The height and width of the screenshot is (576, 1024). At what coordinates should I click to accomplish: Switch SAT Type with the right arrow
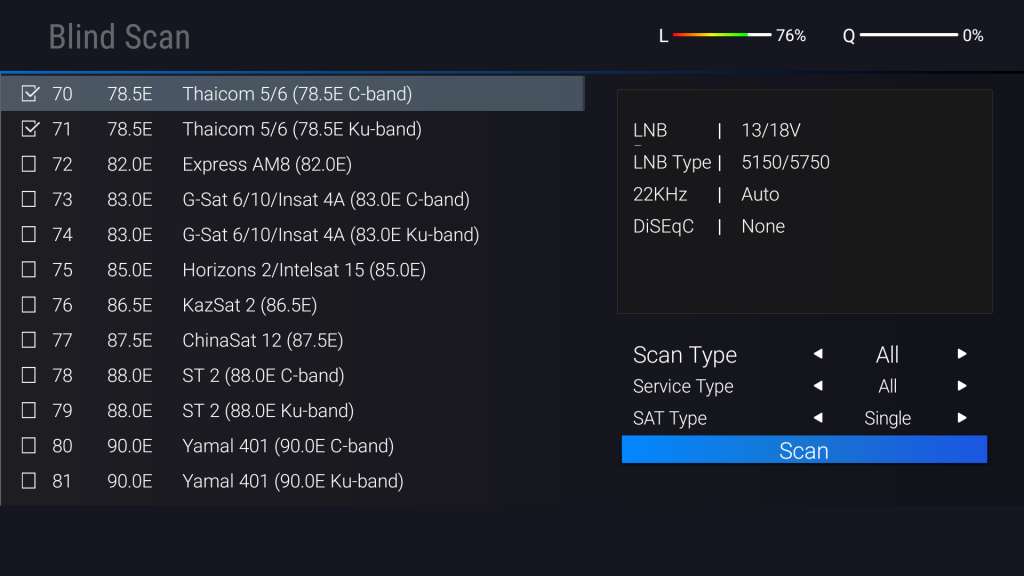(x=960, y=418)
